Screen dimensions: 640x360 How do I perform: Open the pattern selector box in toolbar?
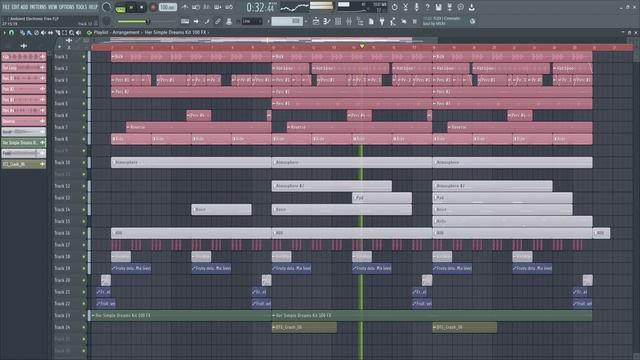click(x=287, y=21)
